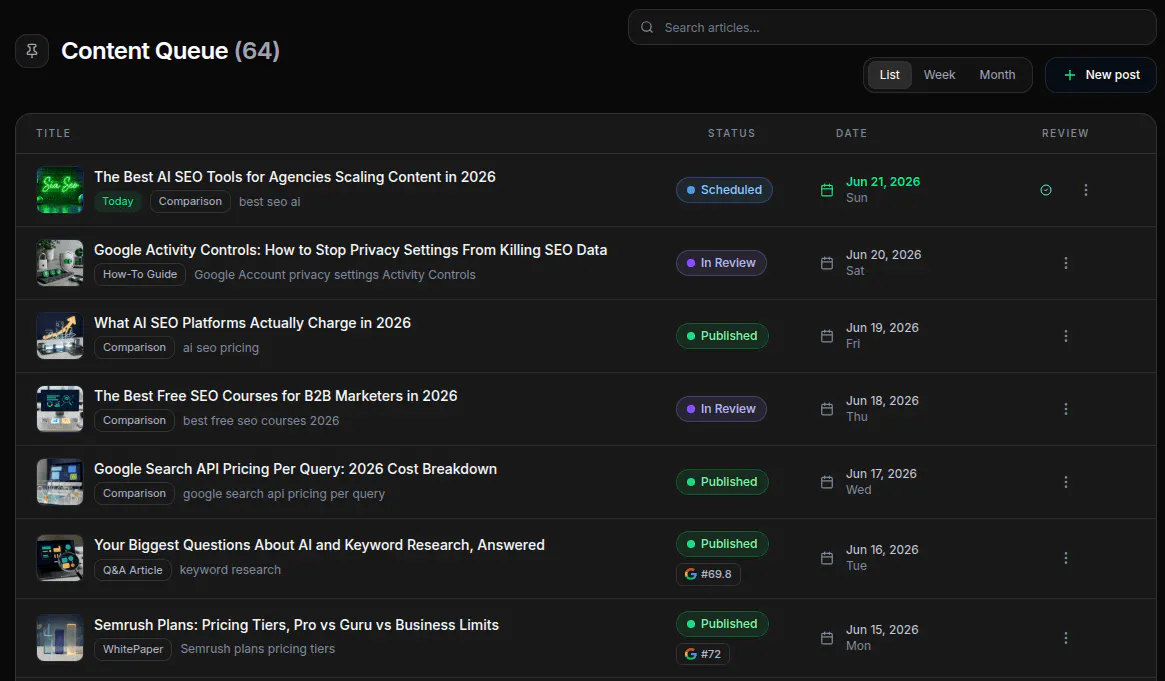1165x681 pixels.
Task: Click date Jun 17, 2026
Action: 881,474
